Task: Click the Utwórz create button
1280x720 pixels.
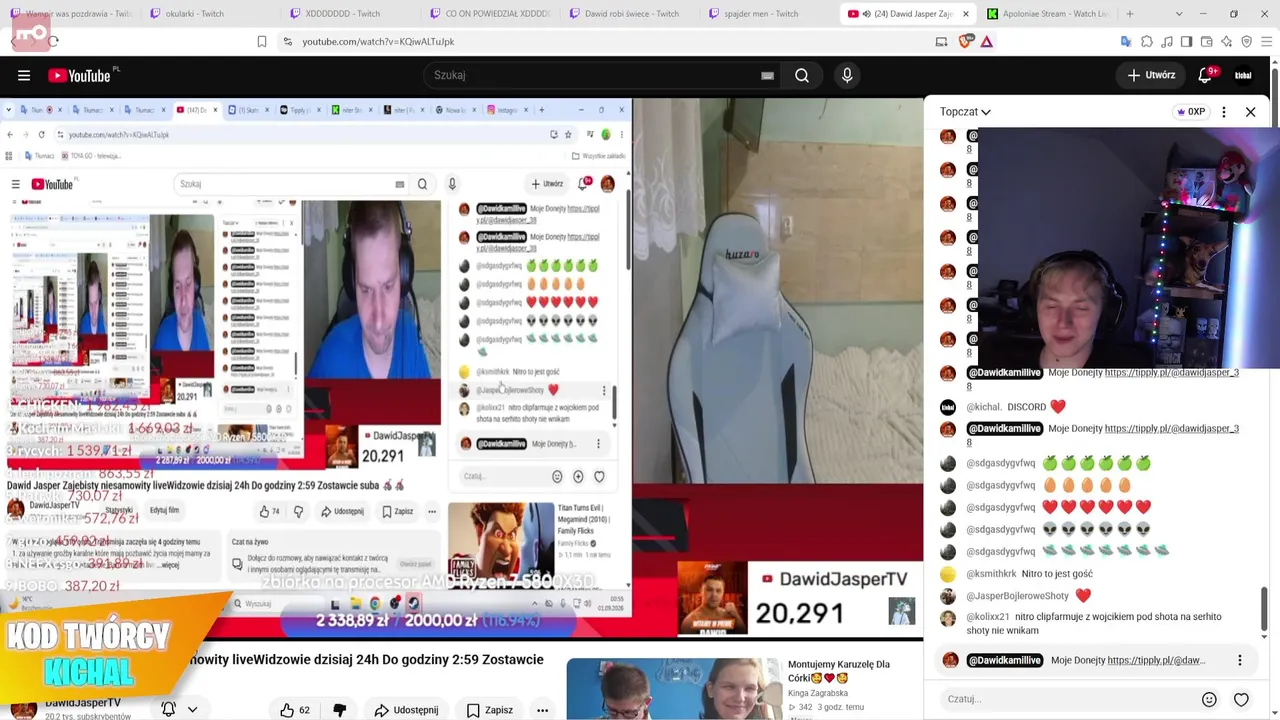Action: (x=1152, y=75)
